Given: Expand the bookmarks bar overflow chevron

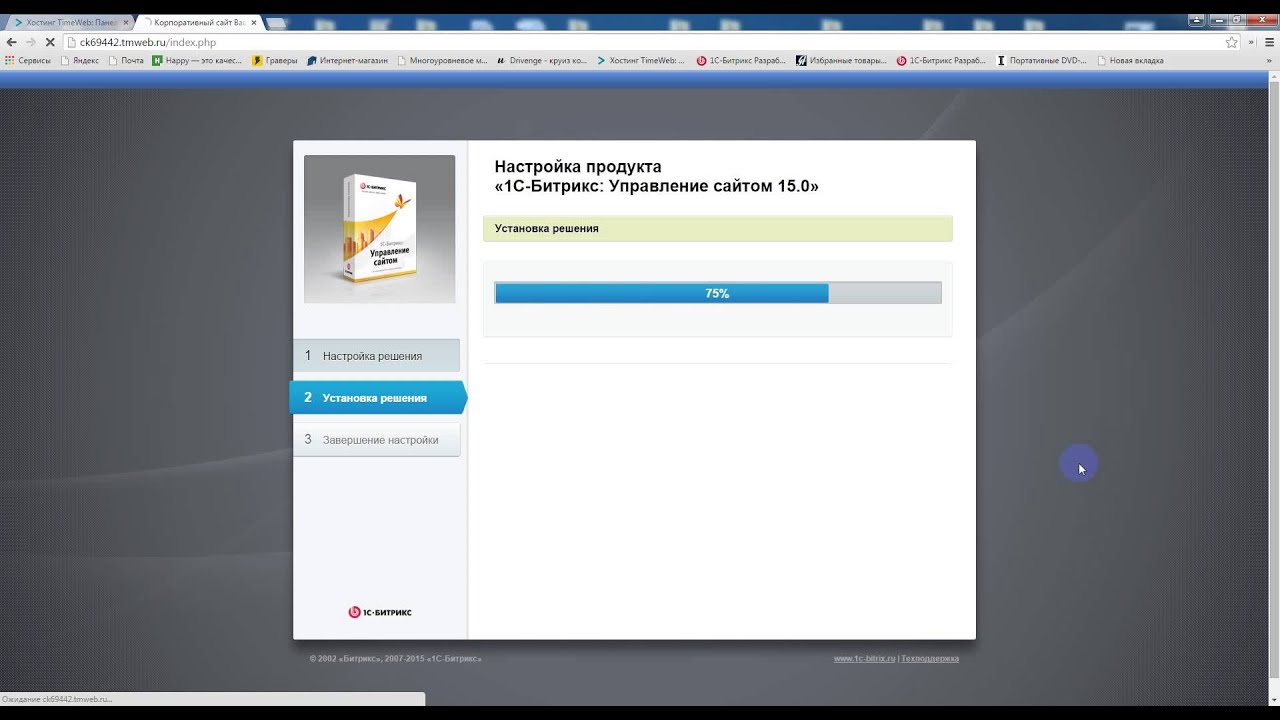Looking at the screenshot, I should coord(1270,60).
